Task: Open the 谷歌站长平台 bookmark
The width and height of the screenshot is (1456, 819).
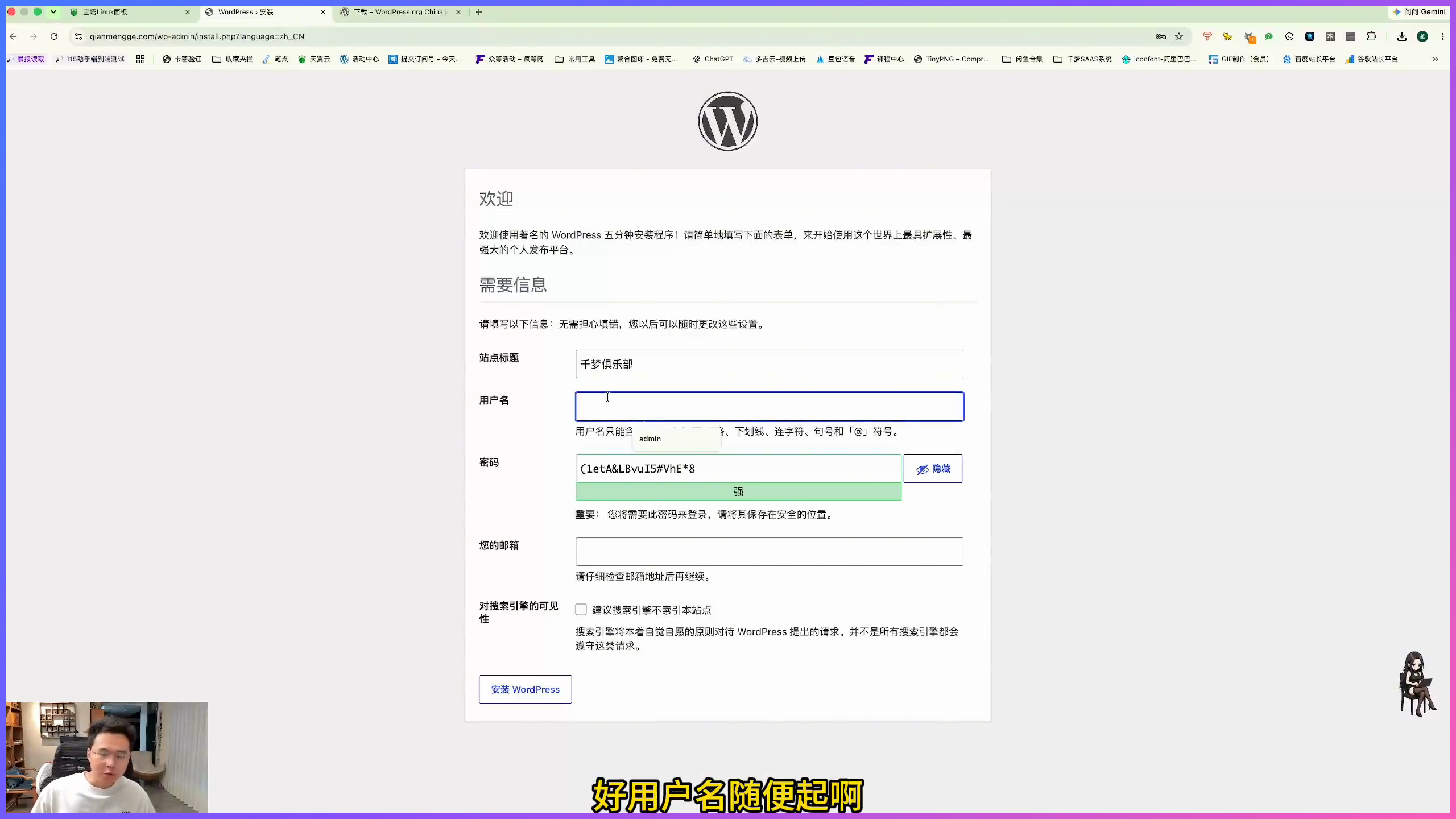Action: click(x=1372, y=59)
